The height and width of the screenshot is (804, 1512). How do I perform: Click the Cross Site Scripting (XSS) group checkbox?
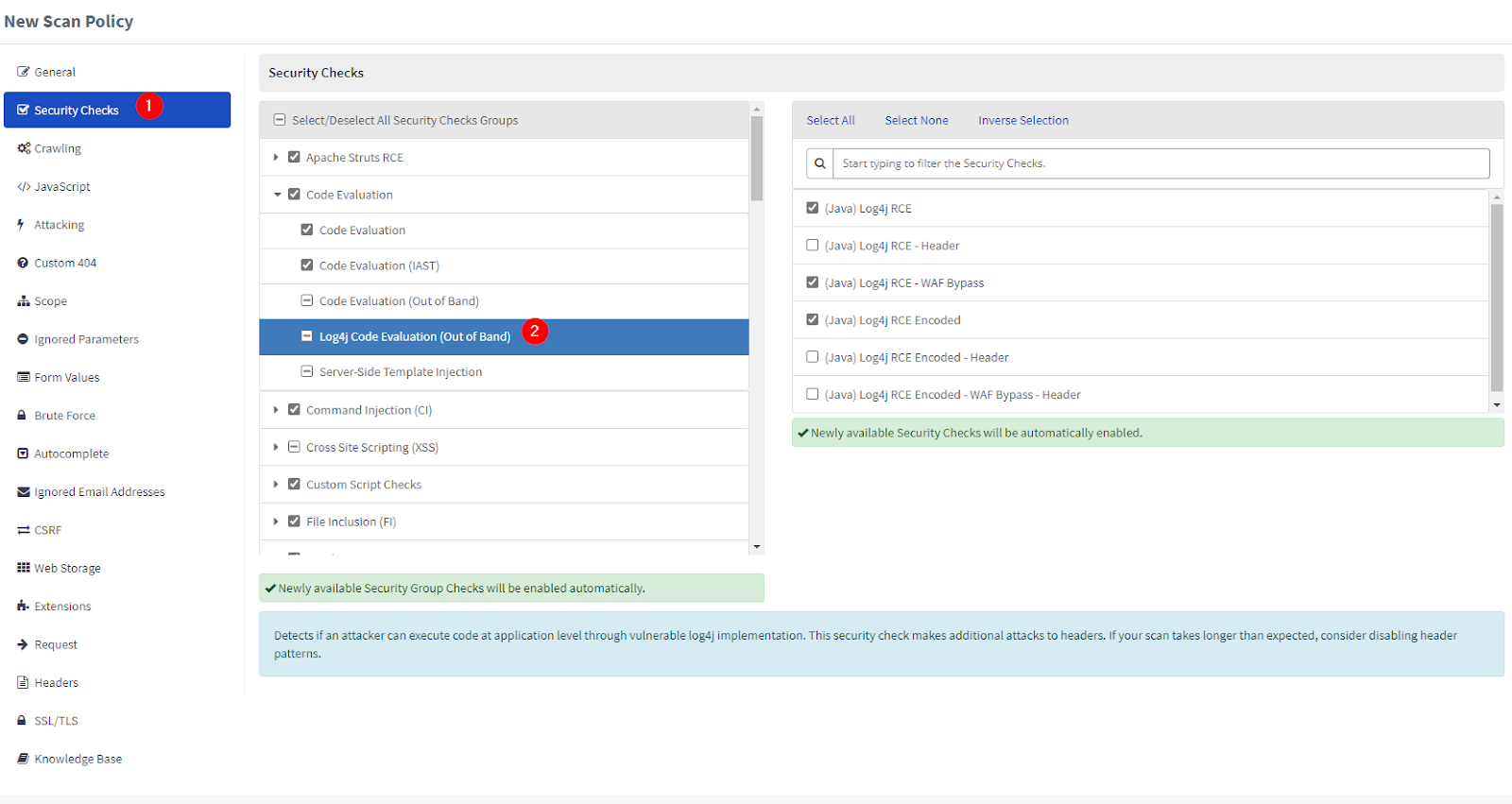[294, 447]
